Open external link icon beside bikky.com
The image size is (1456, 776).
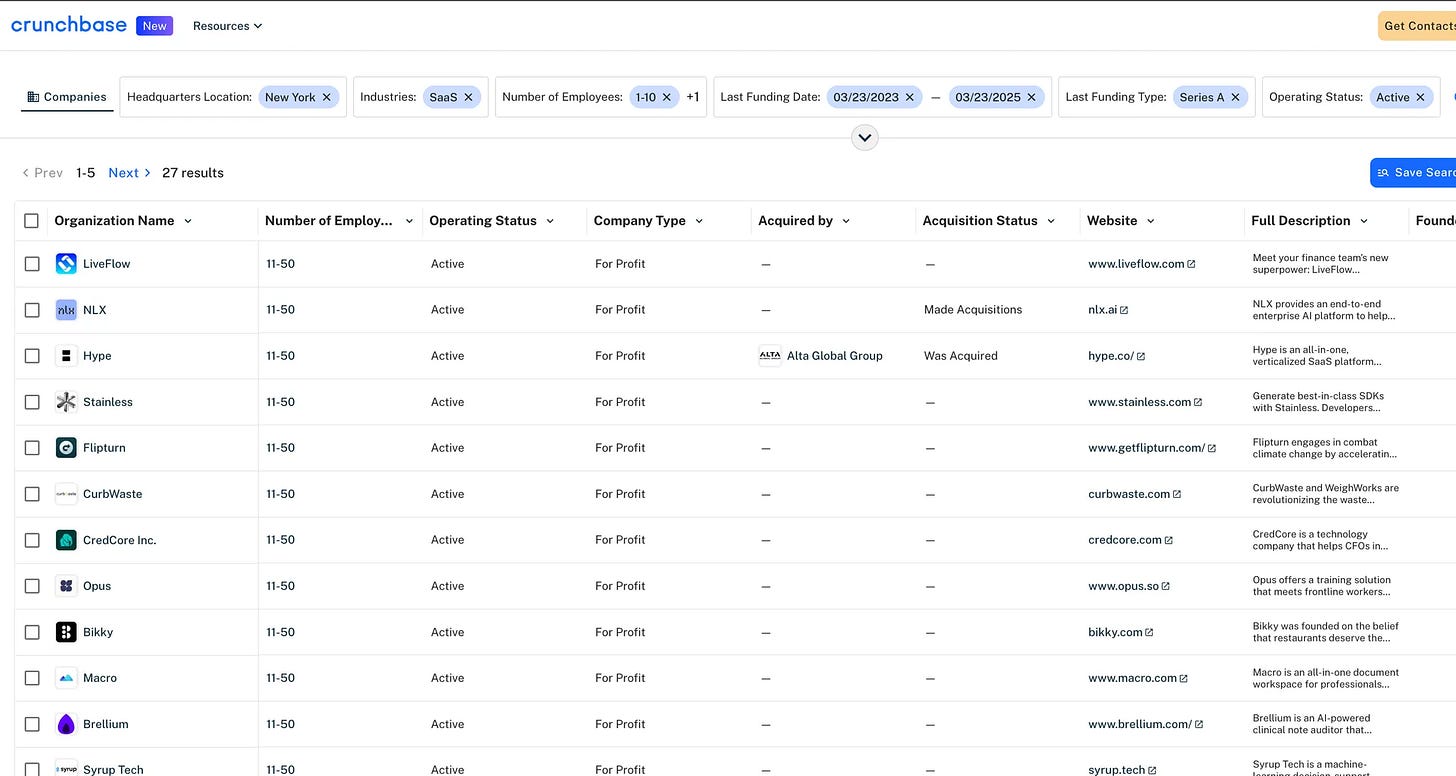(1149, 632)
